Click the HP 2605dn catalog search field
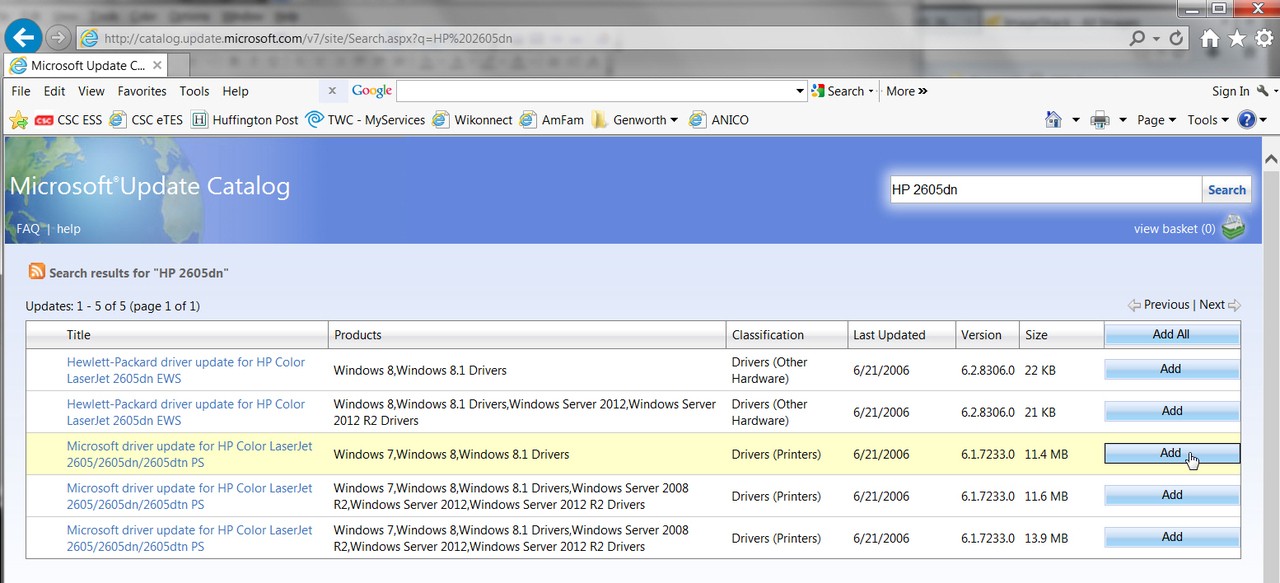The image size is (1280, 583). [x=1045, y=189]
